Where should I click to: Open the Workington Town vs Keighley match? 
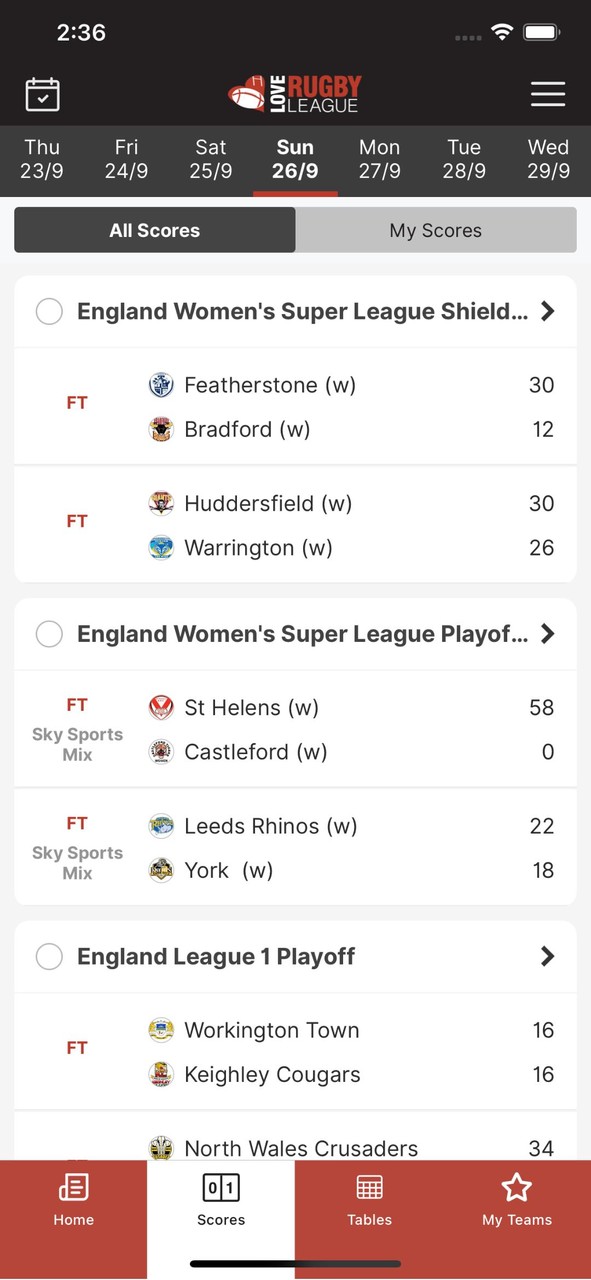[x=295, y=1051]
